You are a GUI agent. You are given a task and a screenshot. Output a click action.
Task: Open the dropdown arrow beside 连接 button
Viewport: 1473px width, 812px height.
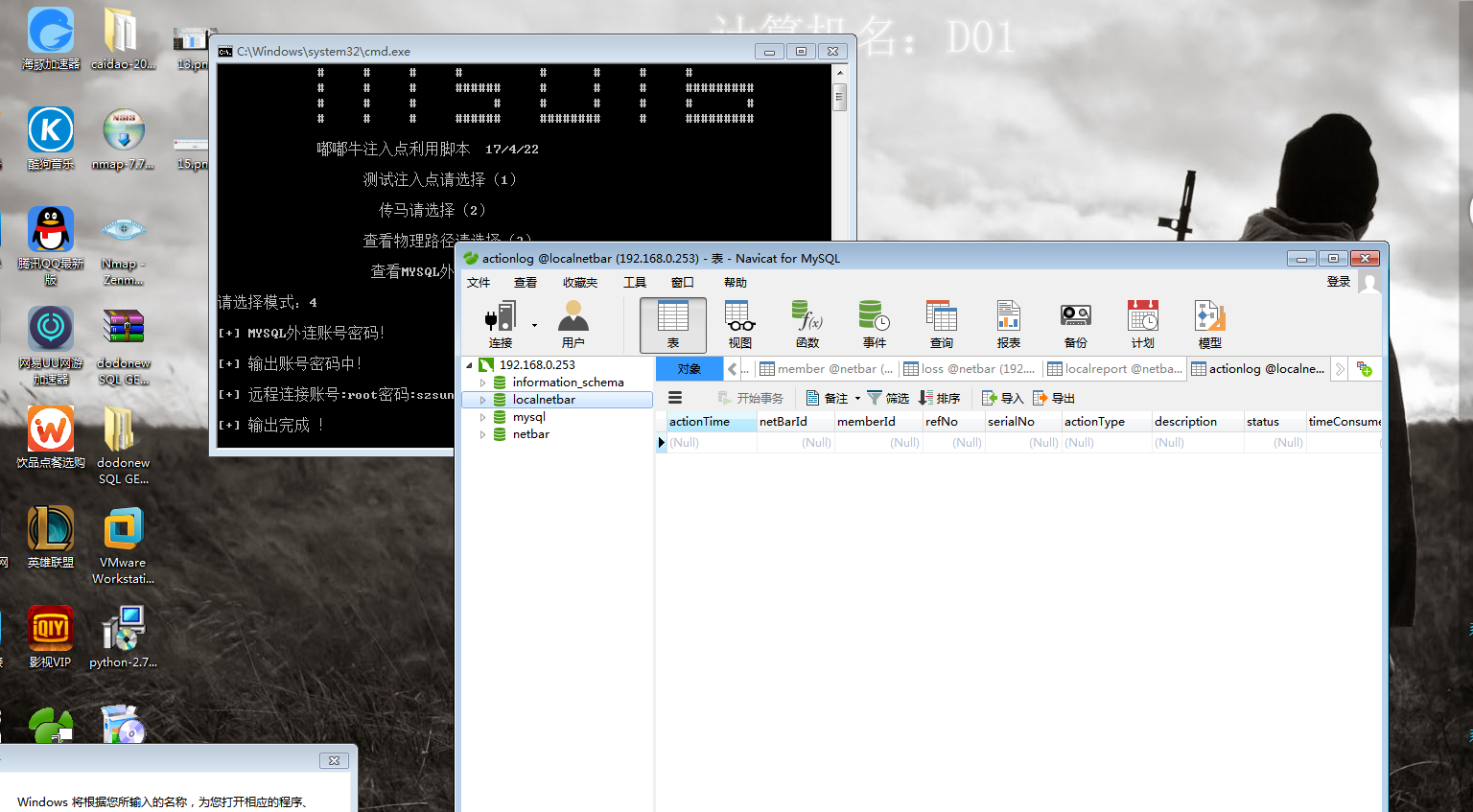pyautogui.click(x=534, y=325)
